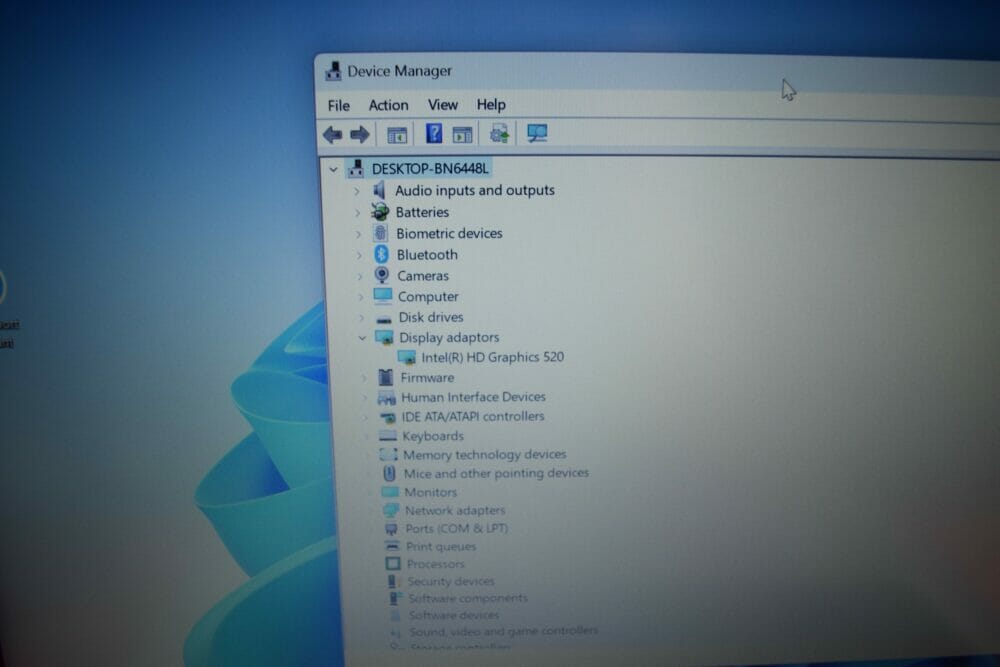Expand the Computer chevron
The width and height of the screenshot is (1000, 667).
click(x=360, y=297)
